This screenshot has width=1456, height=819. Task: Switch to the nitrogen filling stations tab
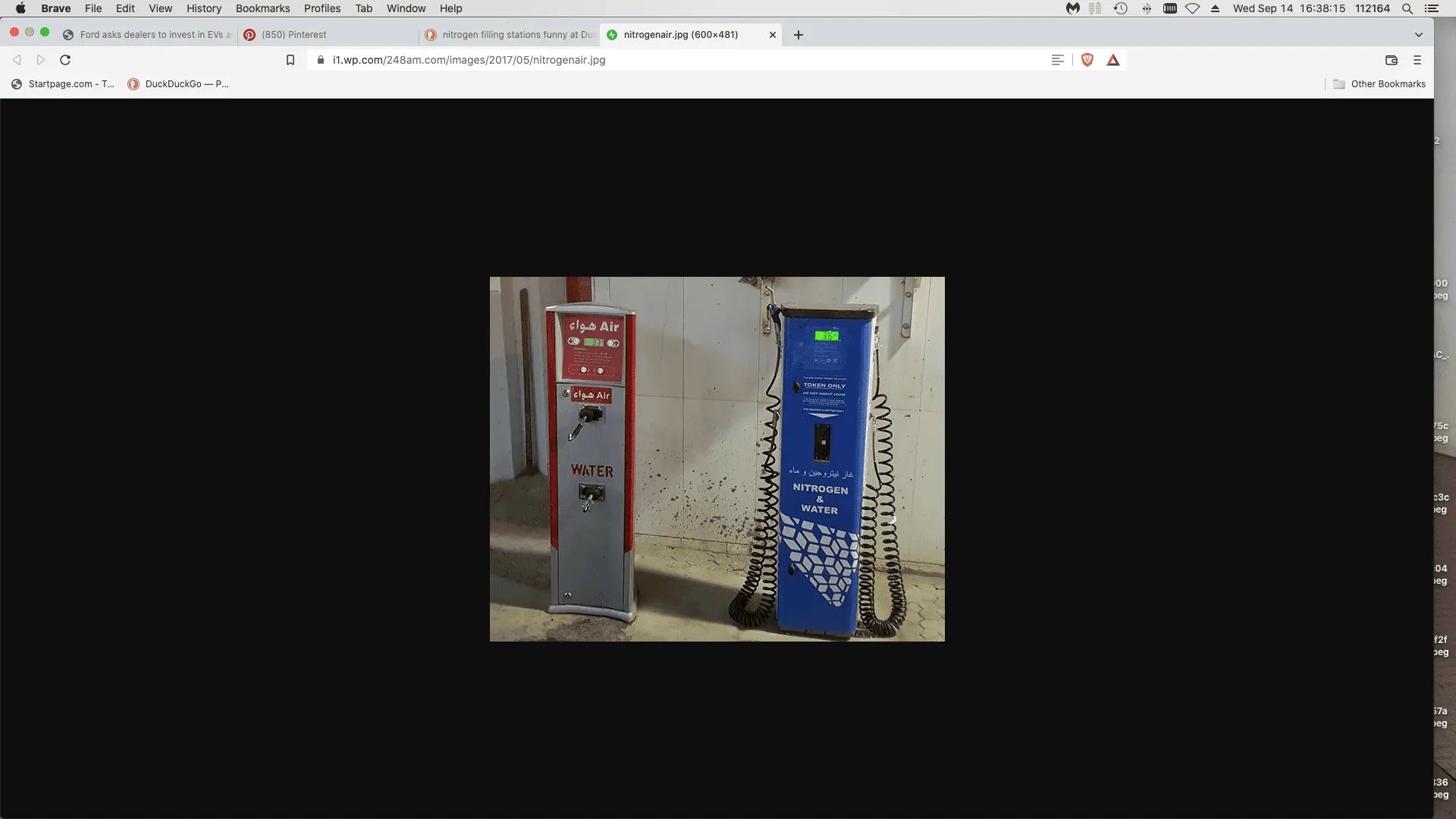point(508,35)
